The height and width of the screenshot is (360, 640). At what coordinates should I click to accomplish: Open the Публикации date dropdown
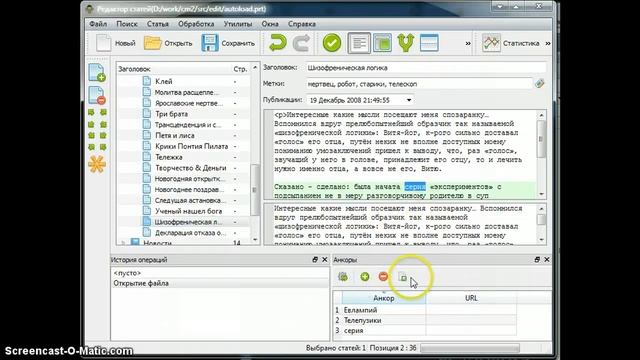point(409,100)
